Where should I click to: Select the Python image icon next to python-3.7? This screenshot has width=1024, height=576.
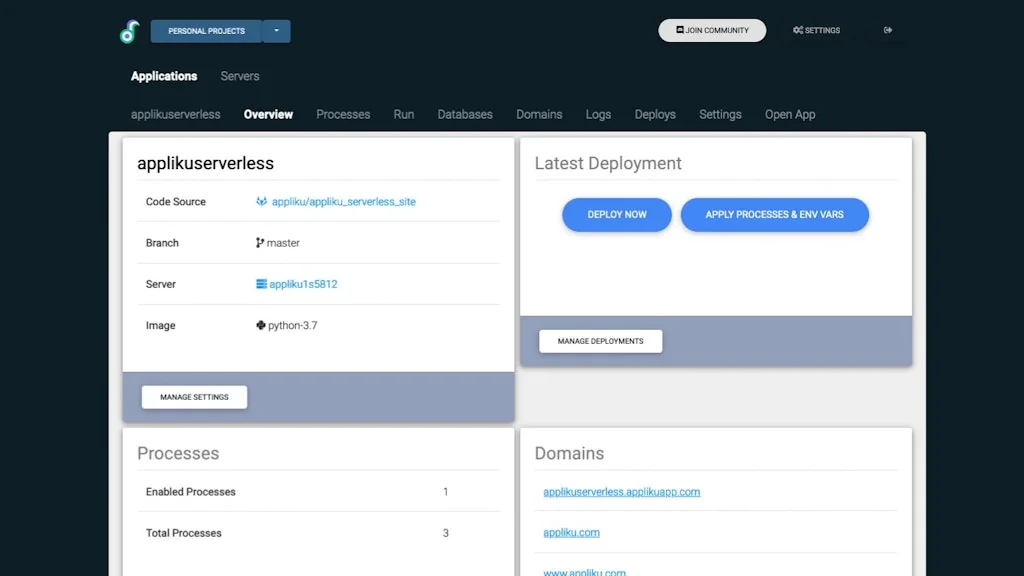pyautogui.click(x=260, y=325)
